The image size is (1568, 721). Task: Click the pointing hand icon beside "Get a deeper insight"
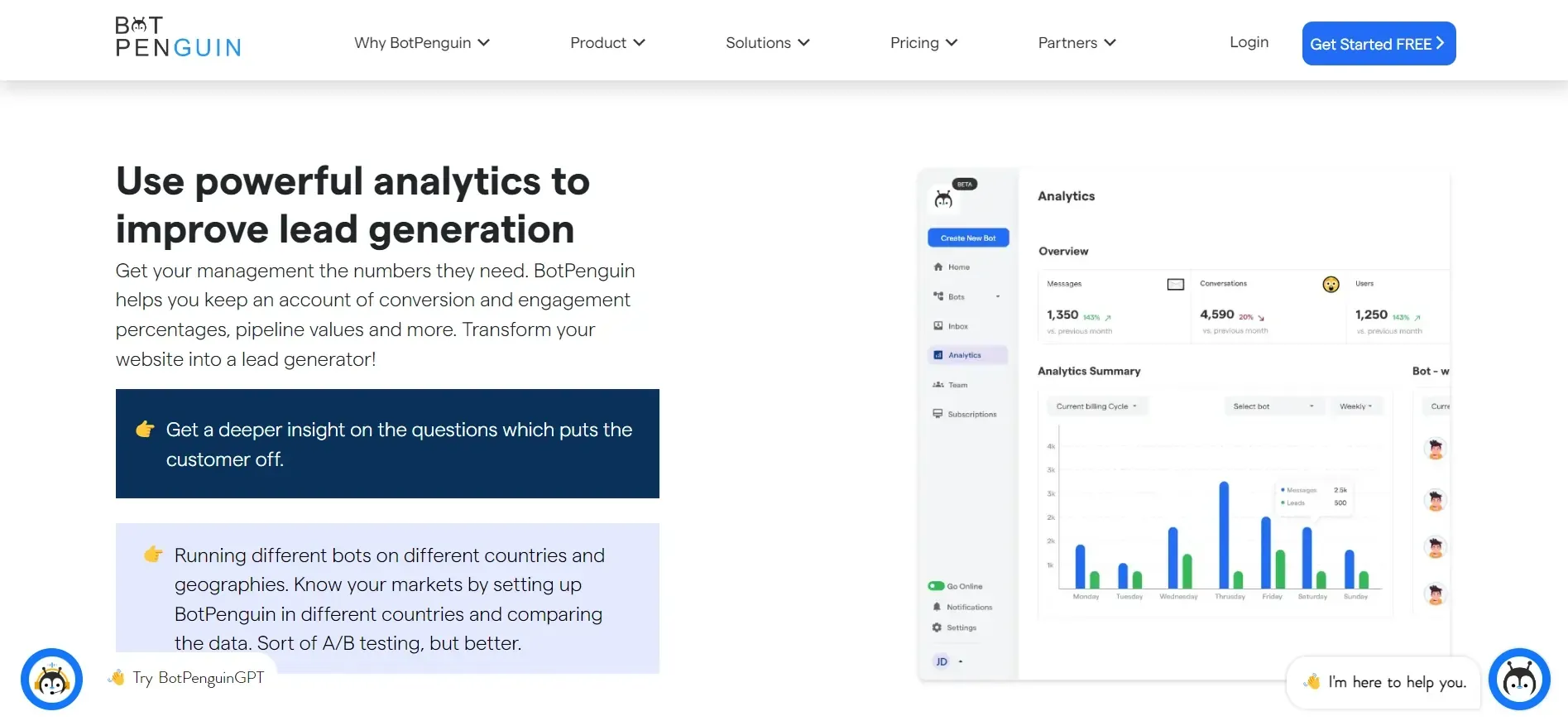tap(145, 430)
